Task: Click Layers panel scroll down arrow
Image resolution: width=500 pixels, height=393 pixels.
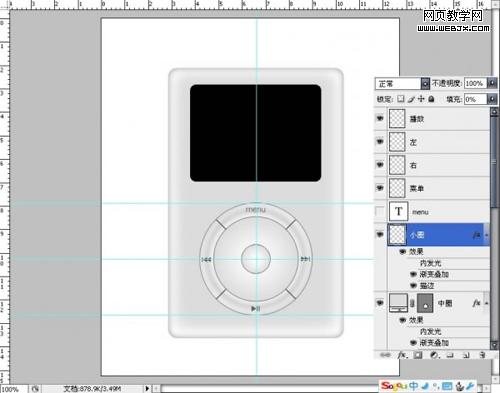Action: tap(494, 344)
